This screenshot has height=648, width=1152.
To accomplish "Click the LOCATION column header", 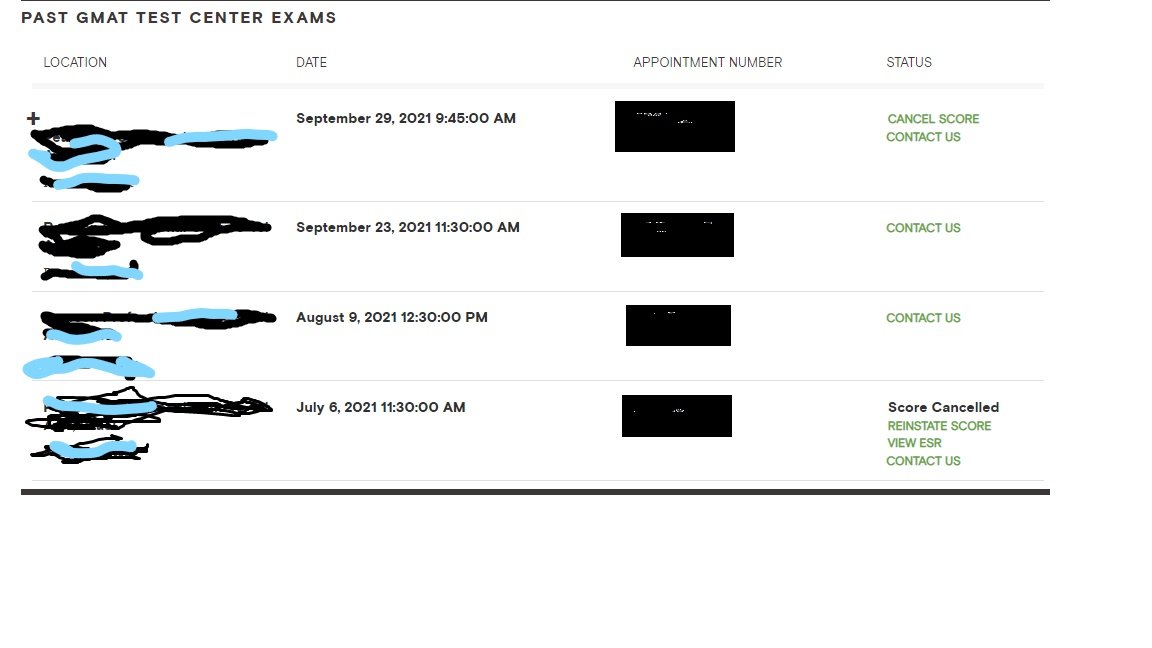I will pos(75,62).
